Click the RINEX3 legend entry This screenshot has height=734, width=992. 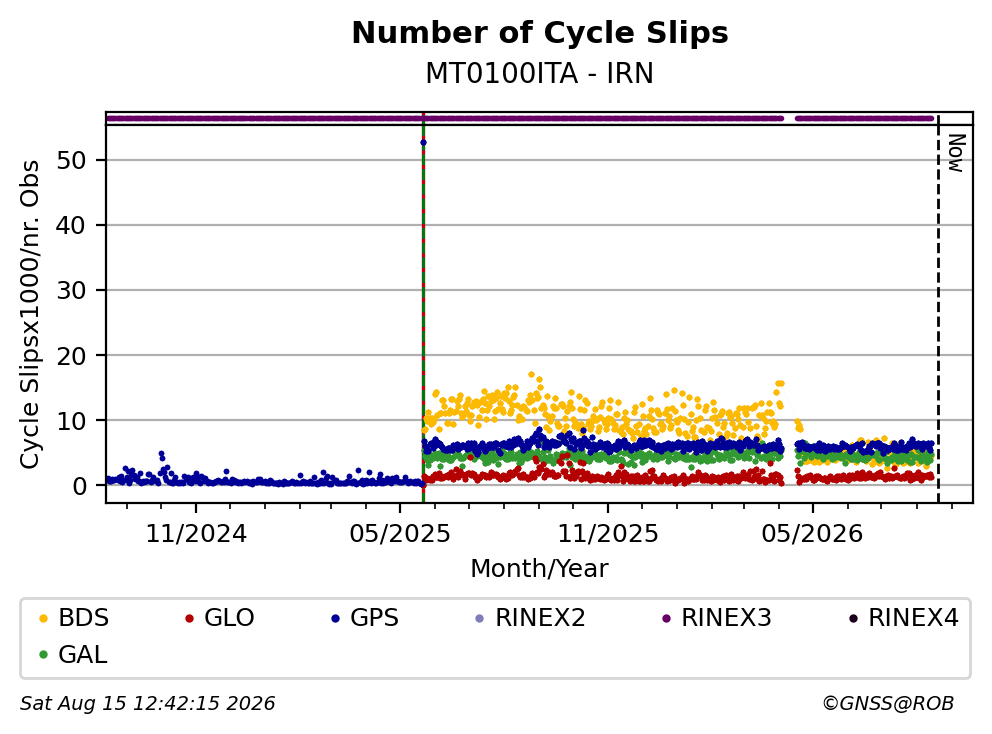coord(716,618)
